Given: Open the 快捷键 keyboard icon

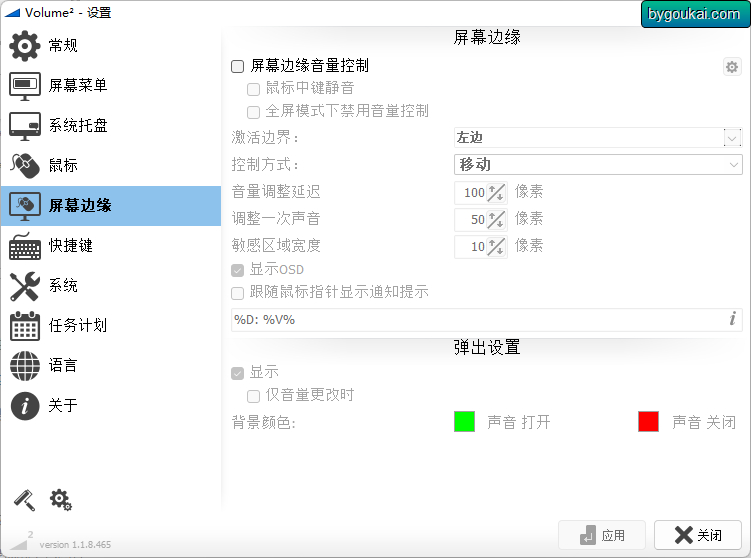Looking at the screenshot, I should click(x=24, y=246).
